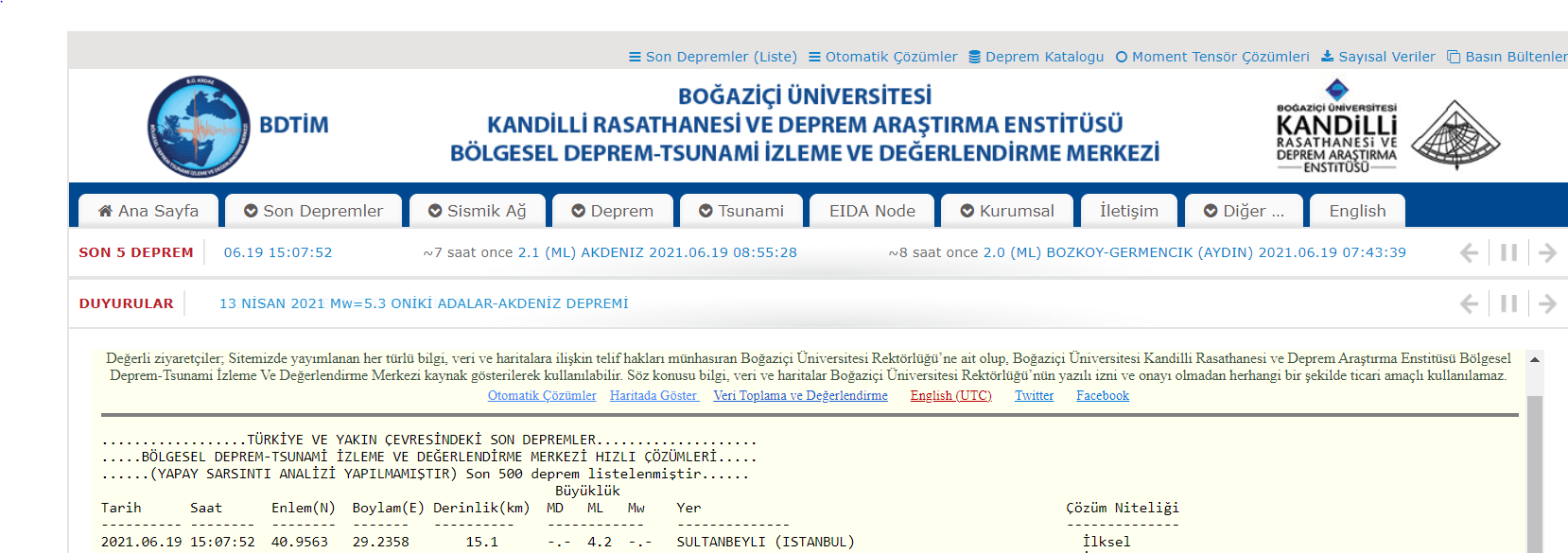Click the İlksel solution quality text
The height and width of the screenshot is (553, 1568).
[1106, 542]
